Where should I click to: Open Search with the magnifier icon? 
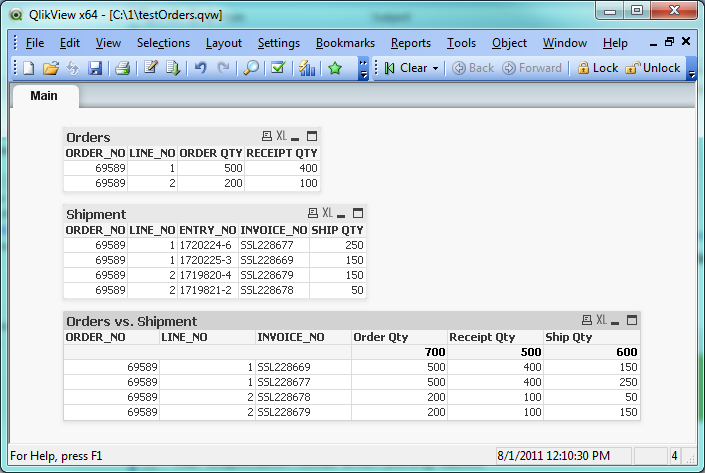251,68
